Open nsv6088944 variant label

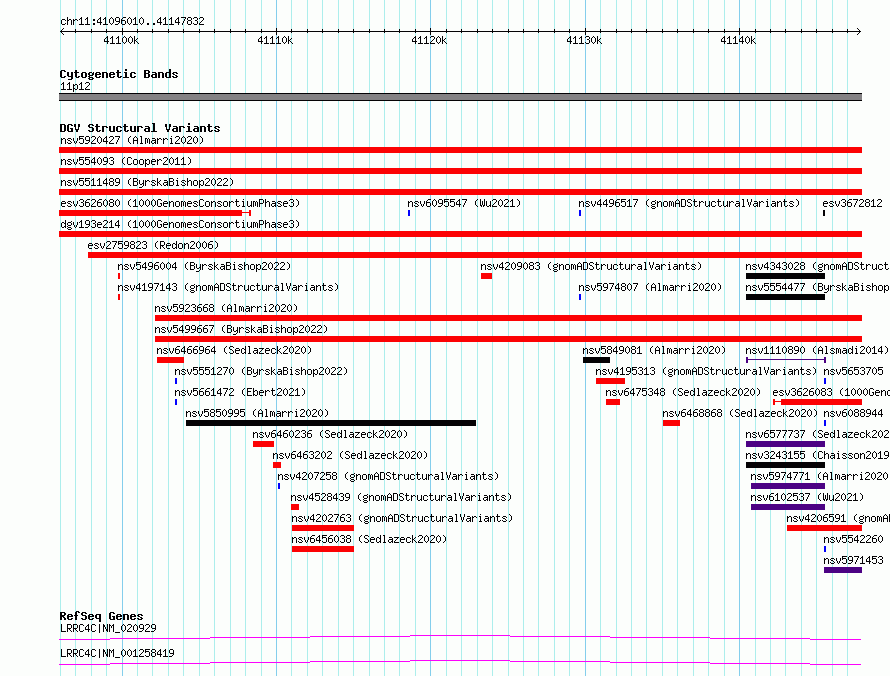(x=854, y=413)
